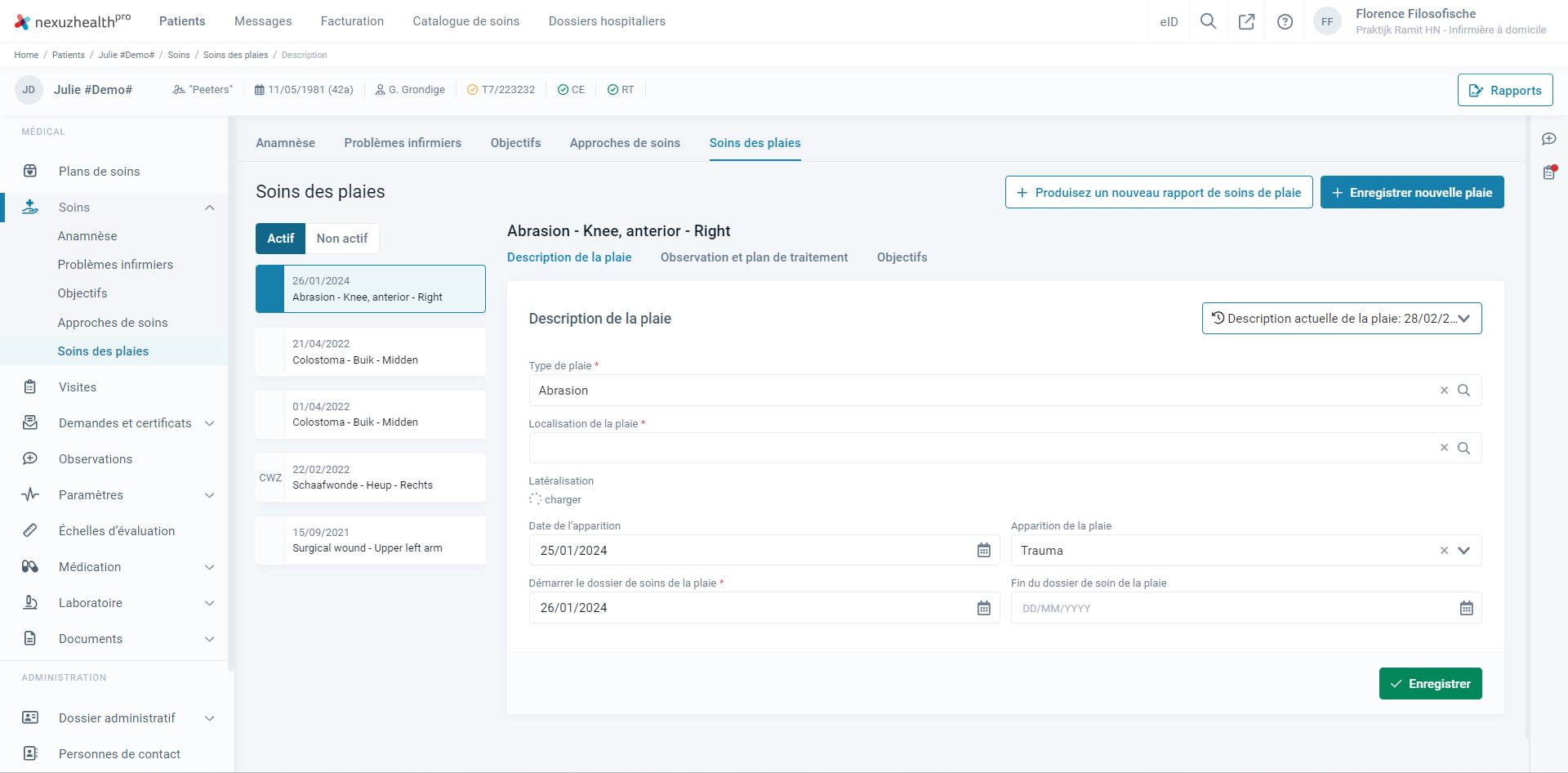Open Description actuelle de la plaie dropdown
The width and height of the screenshot is (1568, 773).
[x=1342, y=319]
